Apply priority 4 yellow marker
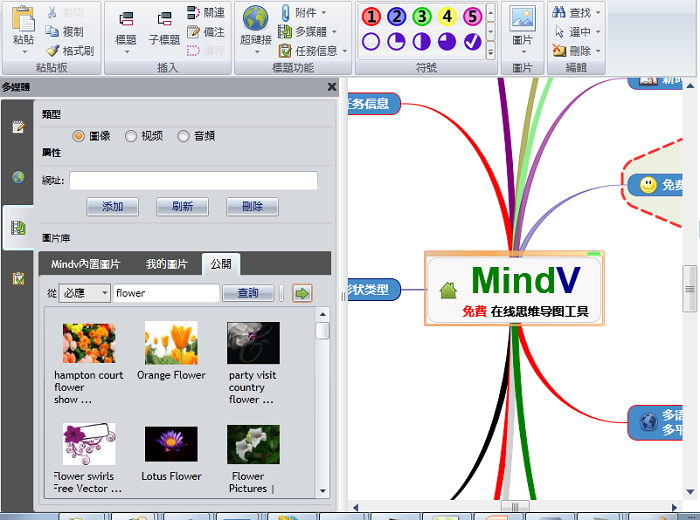 (447, 17)
